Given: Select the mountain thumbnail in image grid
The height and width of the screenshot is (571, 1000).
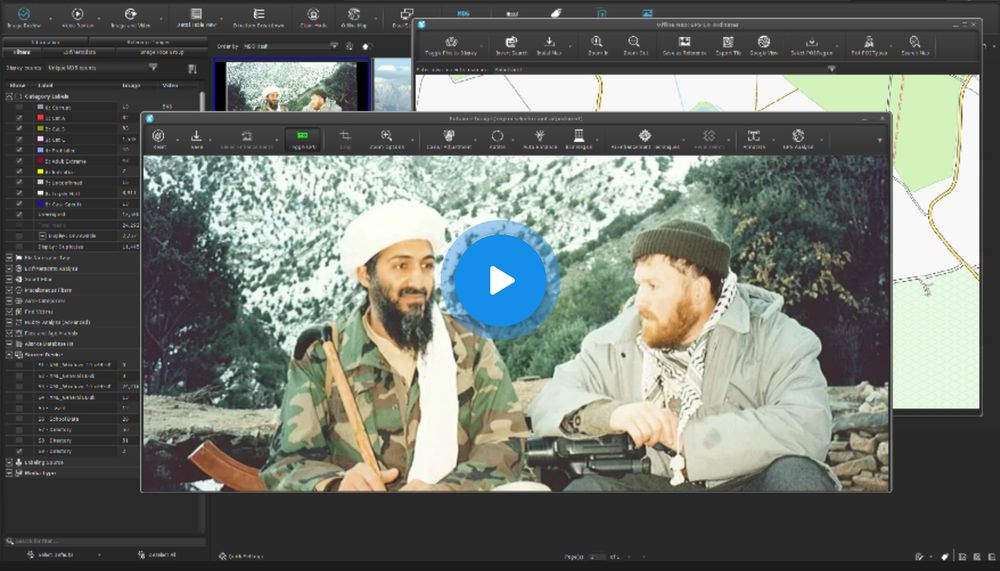Looking at the screenshot, I should [x=392, y=85].
